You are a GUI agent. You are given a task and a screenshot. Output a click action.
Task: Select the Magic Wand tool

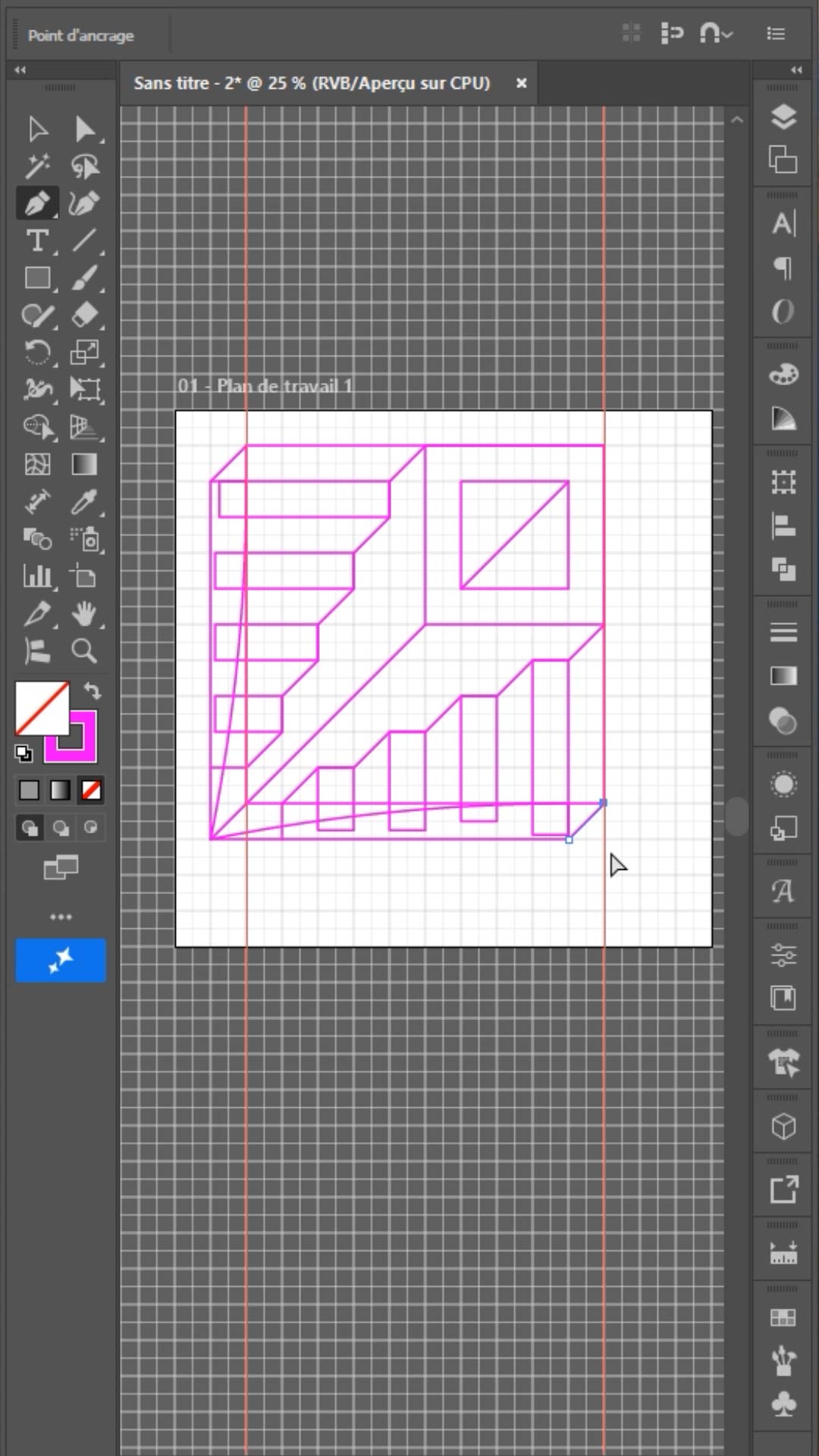pos(37,166)
